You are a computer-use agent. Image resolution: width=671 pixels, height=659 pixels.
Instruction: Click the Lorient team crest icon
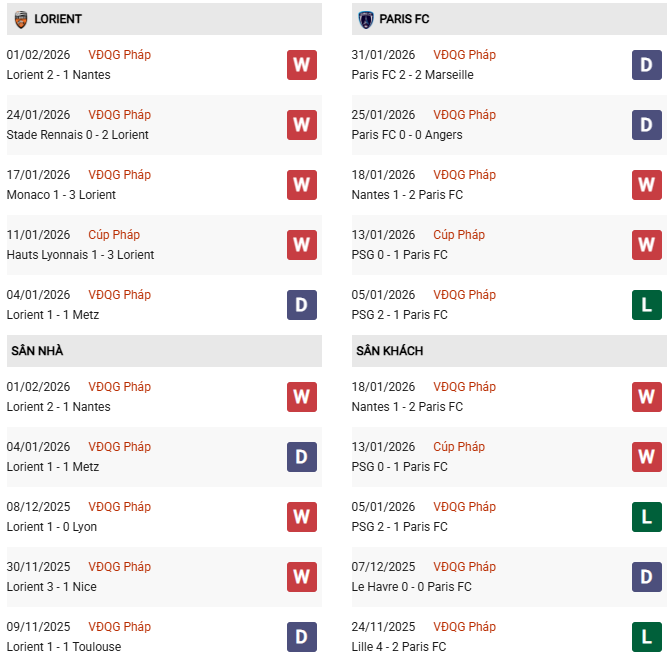point(21,19)
